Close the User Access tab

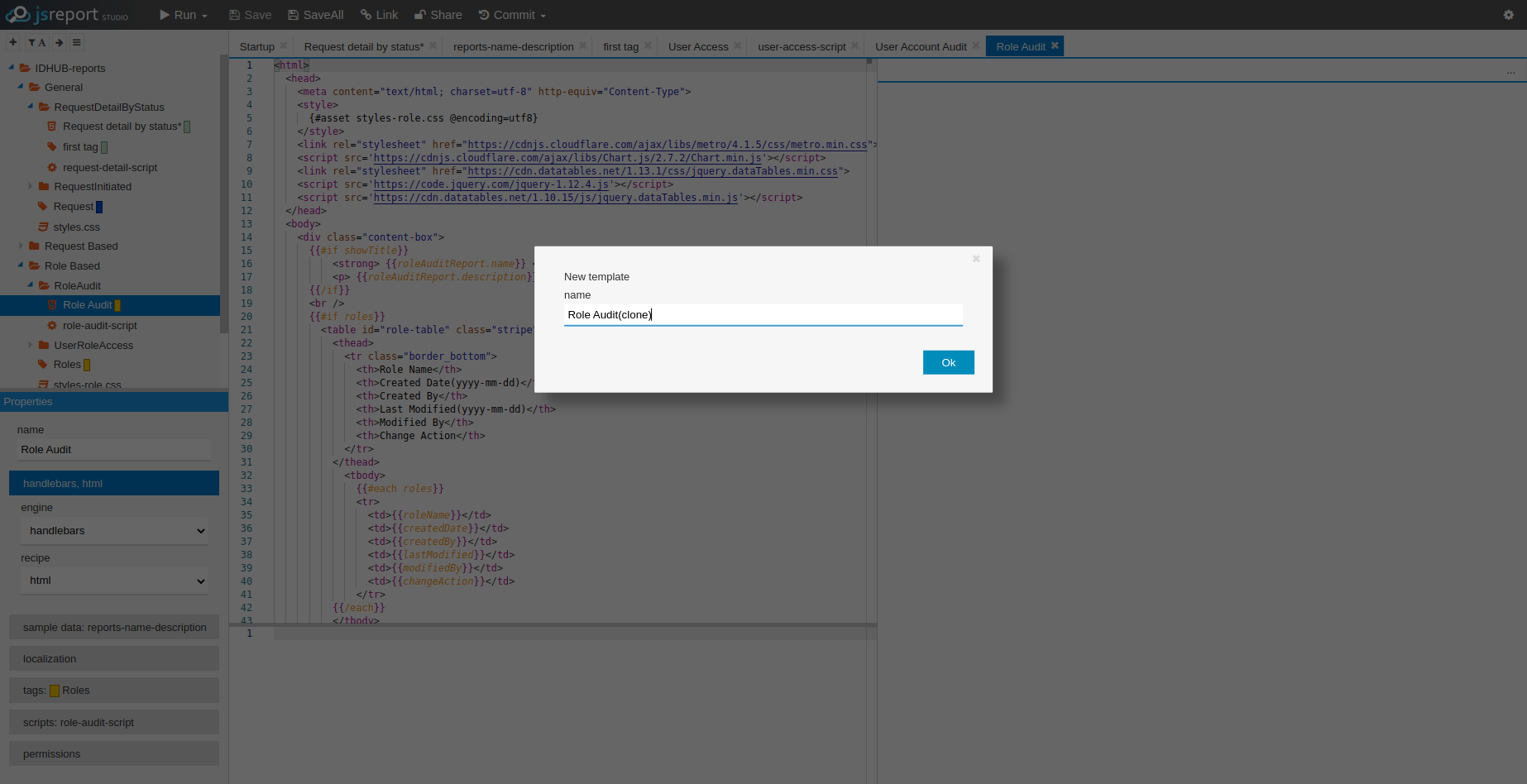point(737,45)
